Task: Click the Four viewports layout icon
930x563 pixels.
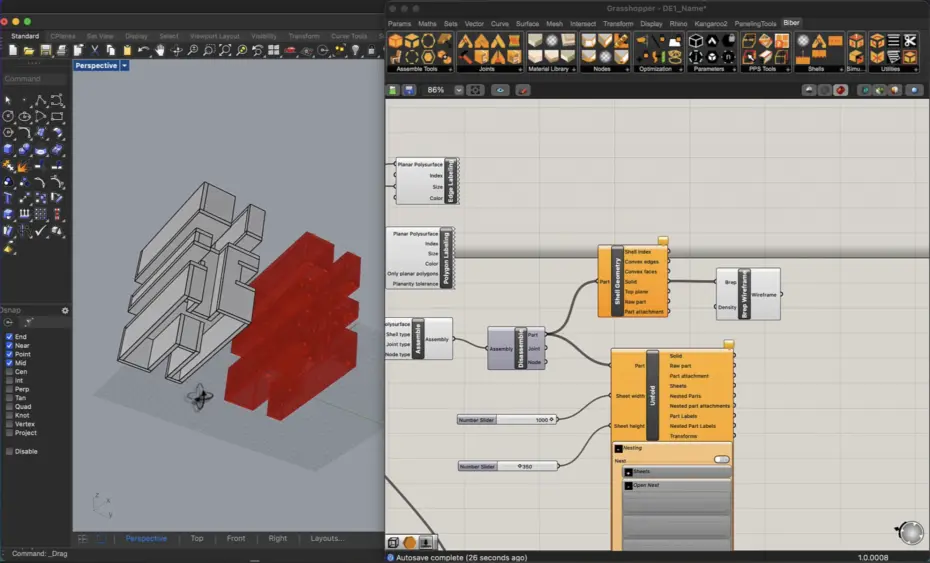Action: [273, 51]
